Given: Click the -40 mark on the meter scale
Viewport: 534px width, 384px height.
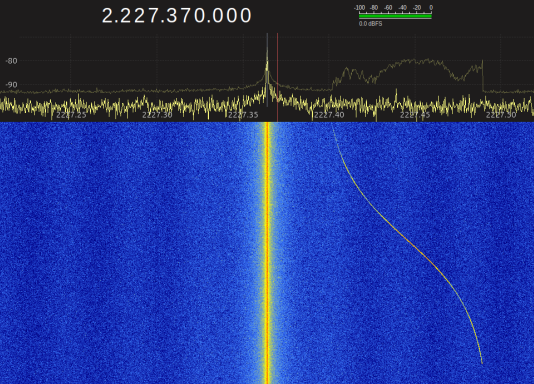Looking at the screenshot, I should [403, 7].
